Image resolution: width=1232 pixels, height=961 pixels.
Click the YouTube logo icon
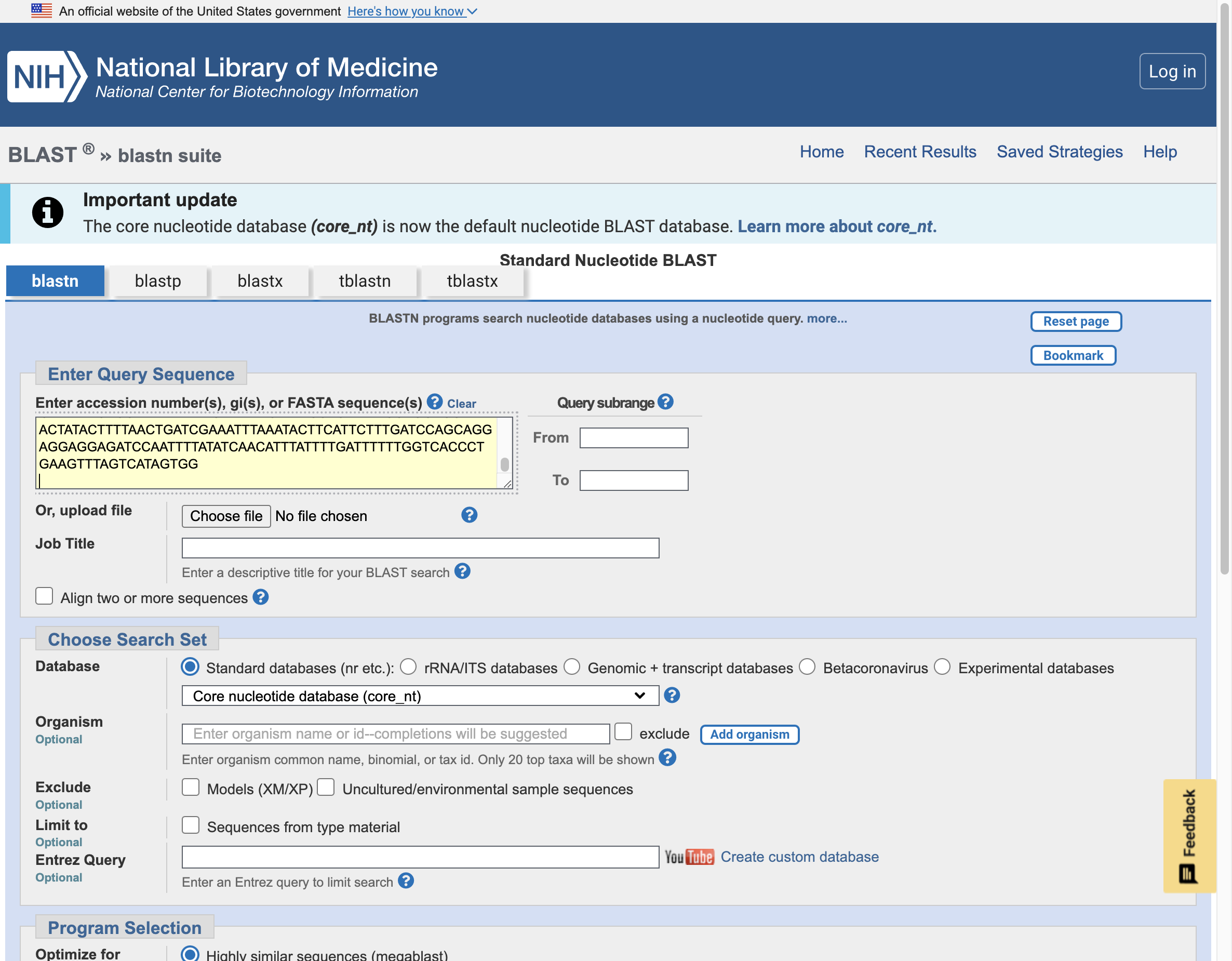(x=689, y=857)
